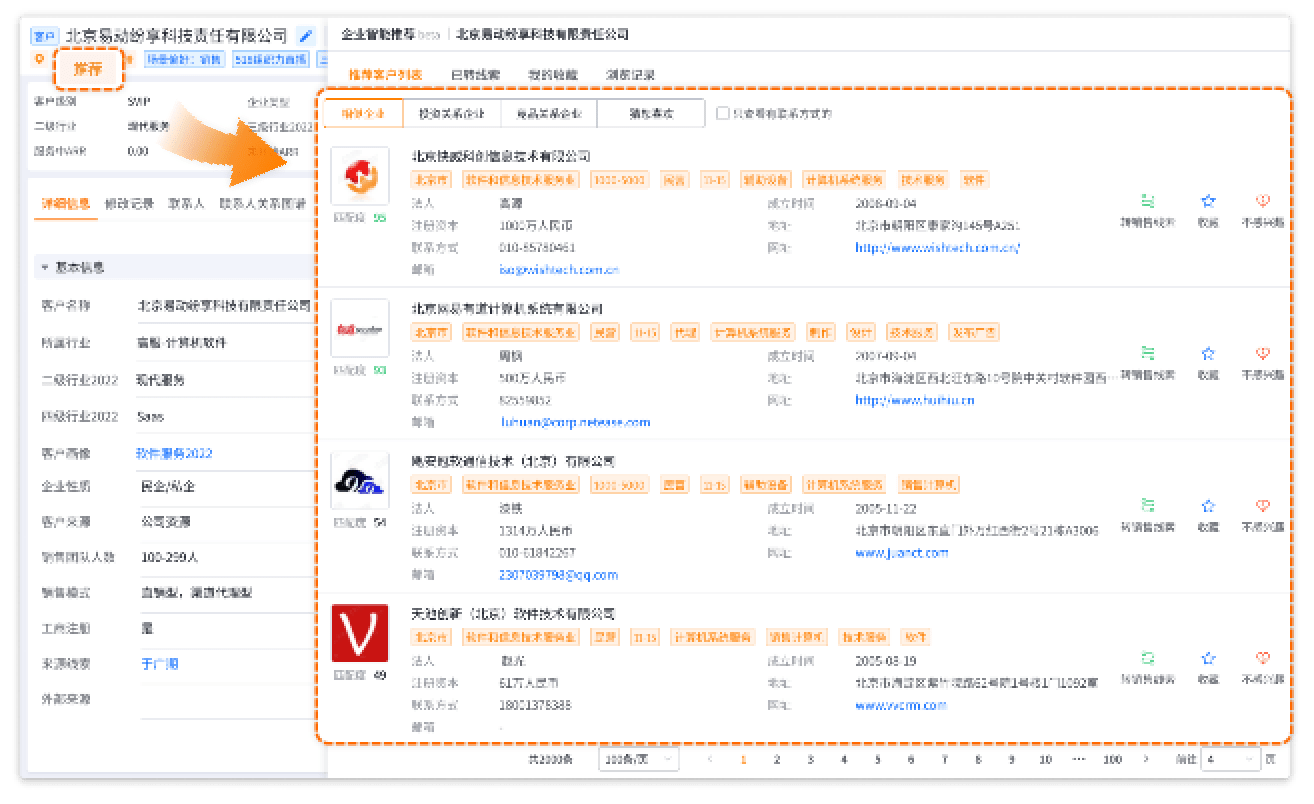Viewport: 1314px width, 804px height.
Task: Click the 2307039798@qq.com email link
Action: [558, 575]
